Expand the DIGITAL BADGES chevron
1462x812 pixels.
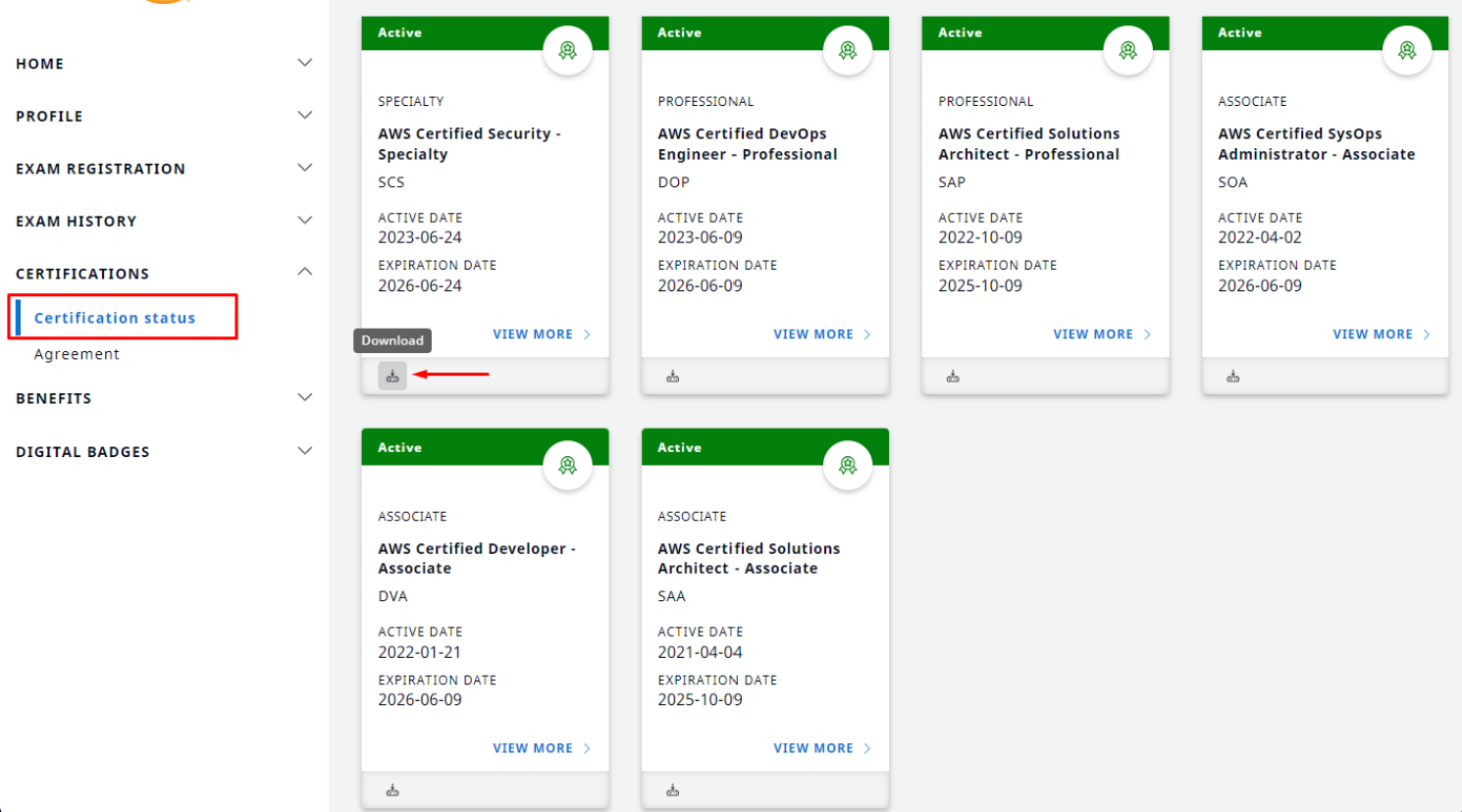(305, 451)
